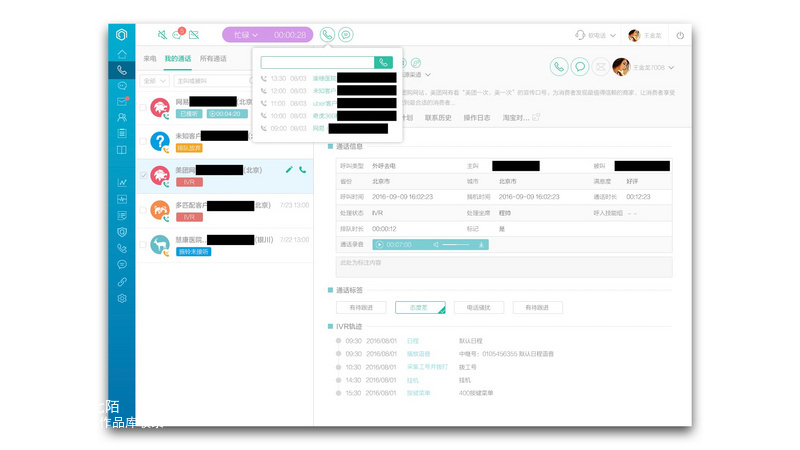Call the customer with round phone button

click(559, 67)
